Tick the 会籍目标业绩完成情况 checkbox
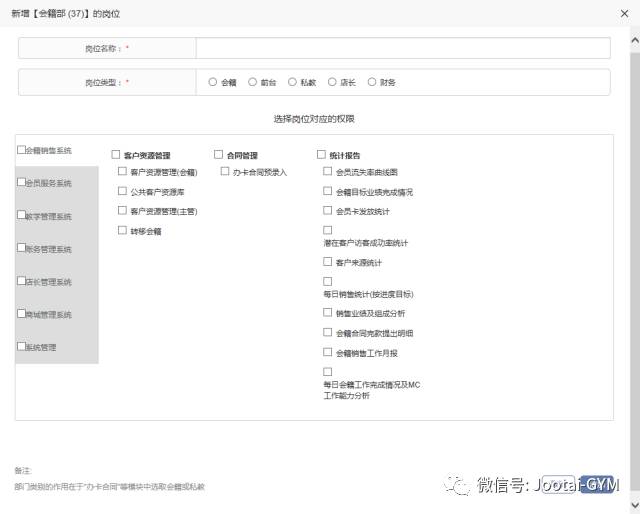The height and width of the screenshot is (514, 640). pyautogui.click(x=327, y=191)
